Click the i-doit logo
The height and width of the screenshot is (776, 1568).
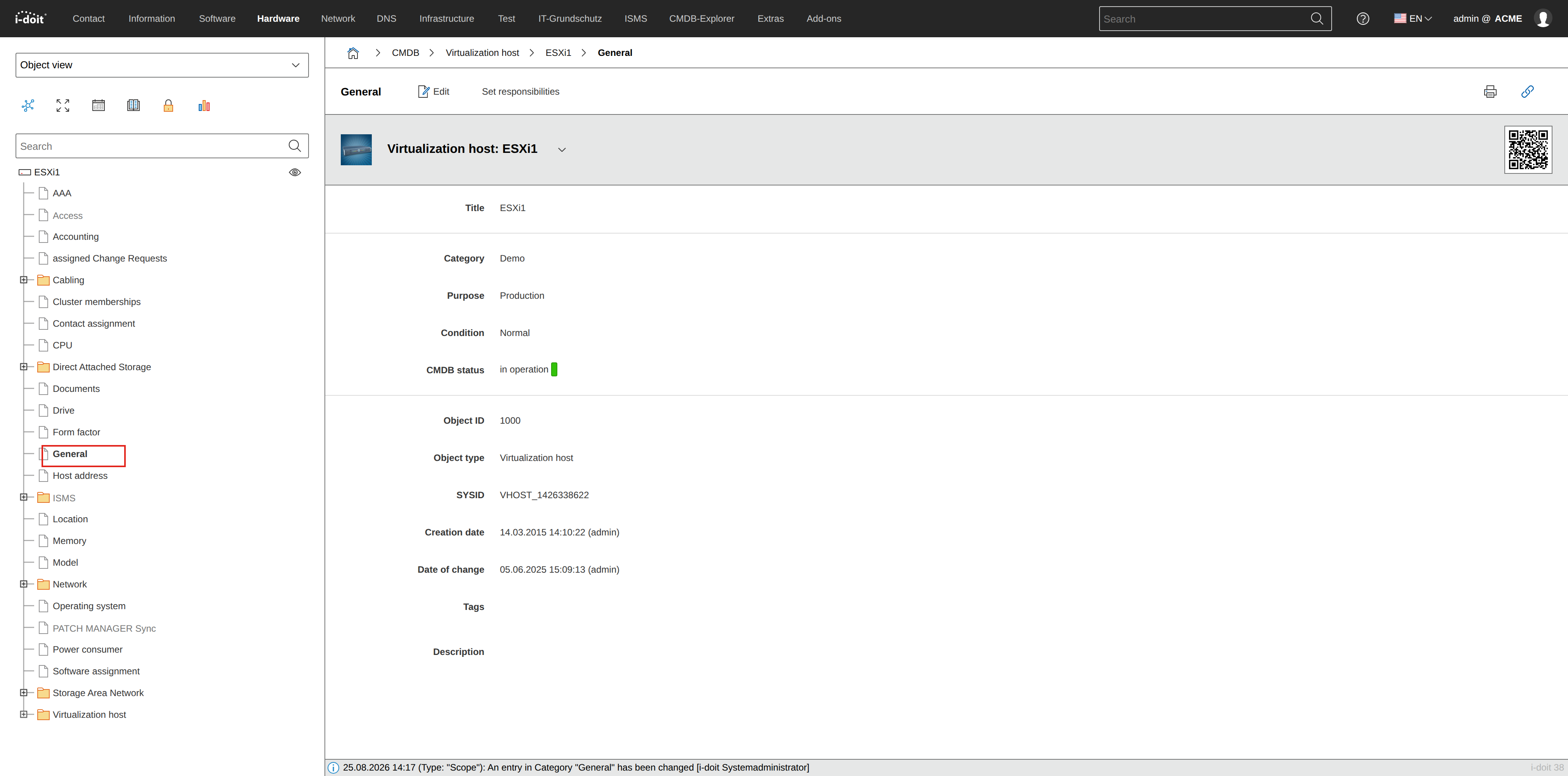pyautogui.click(x=30, y=17)
